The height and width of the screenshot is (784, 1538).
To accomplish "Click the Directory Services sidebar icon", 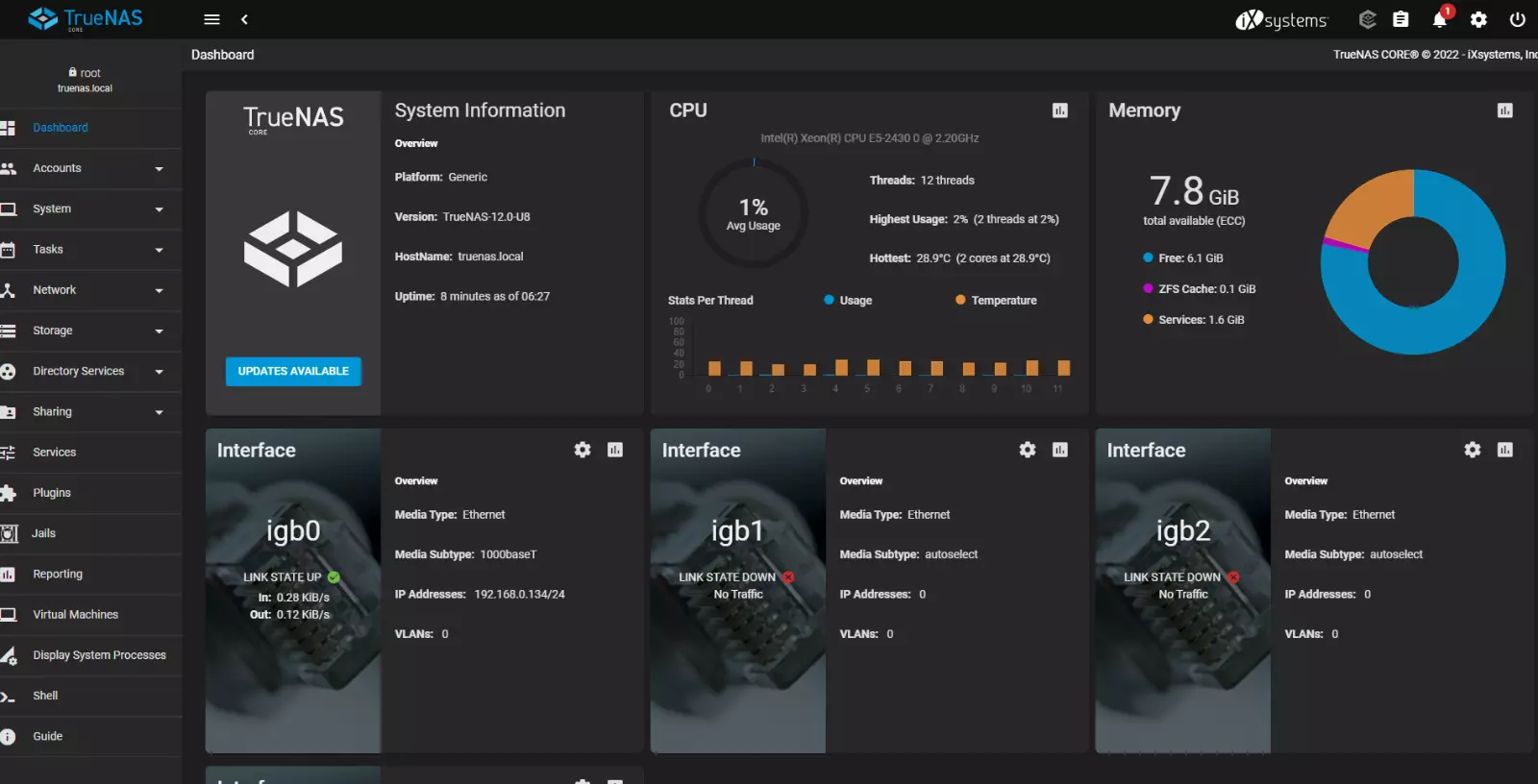I will tap(8, 371).
